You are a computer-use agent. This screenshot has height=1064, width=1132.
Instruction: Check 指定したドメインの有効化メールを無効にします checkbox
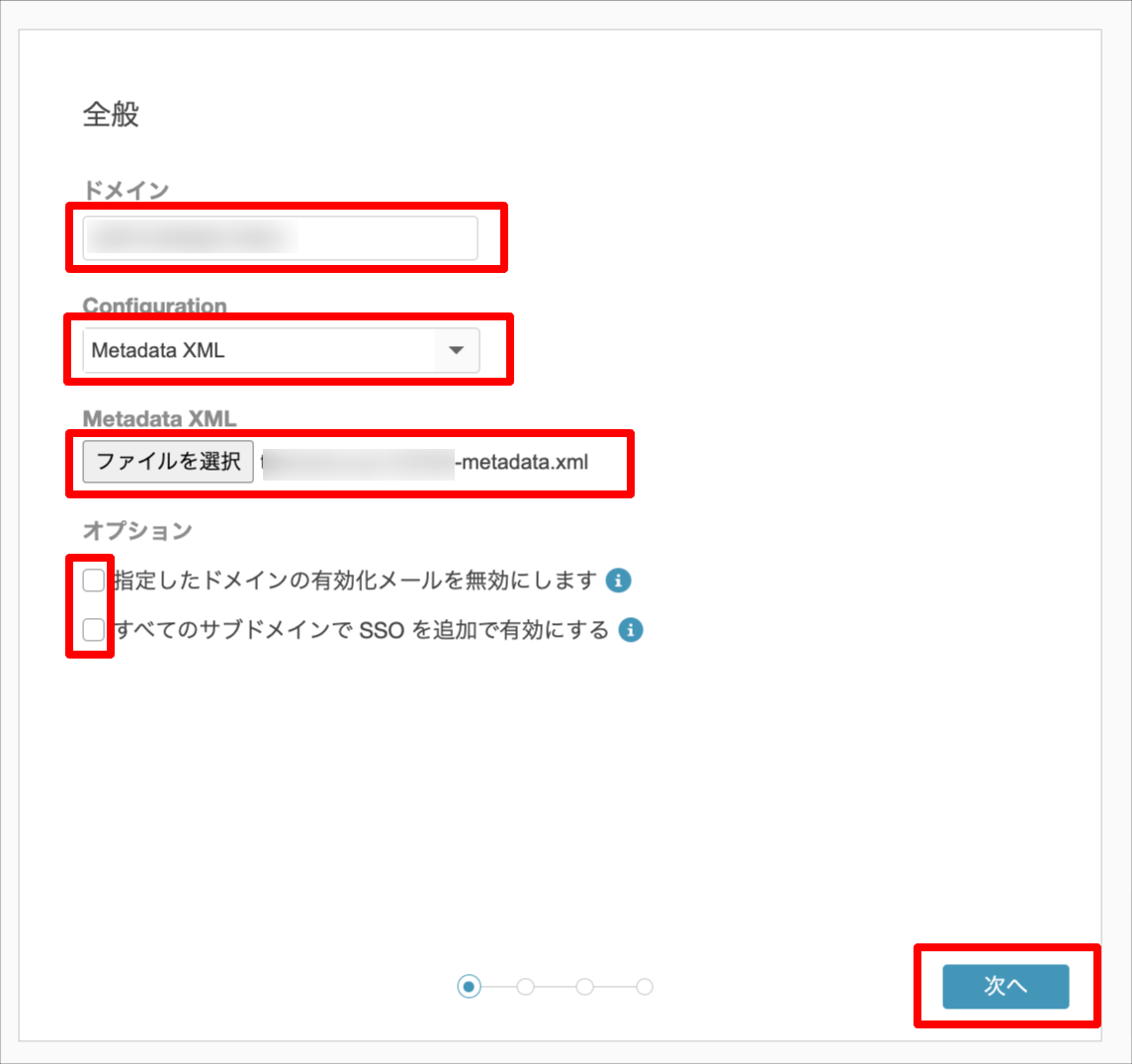pos(94,579)
